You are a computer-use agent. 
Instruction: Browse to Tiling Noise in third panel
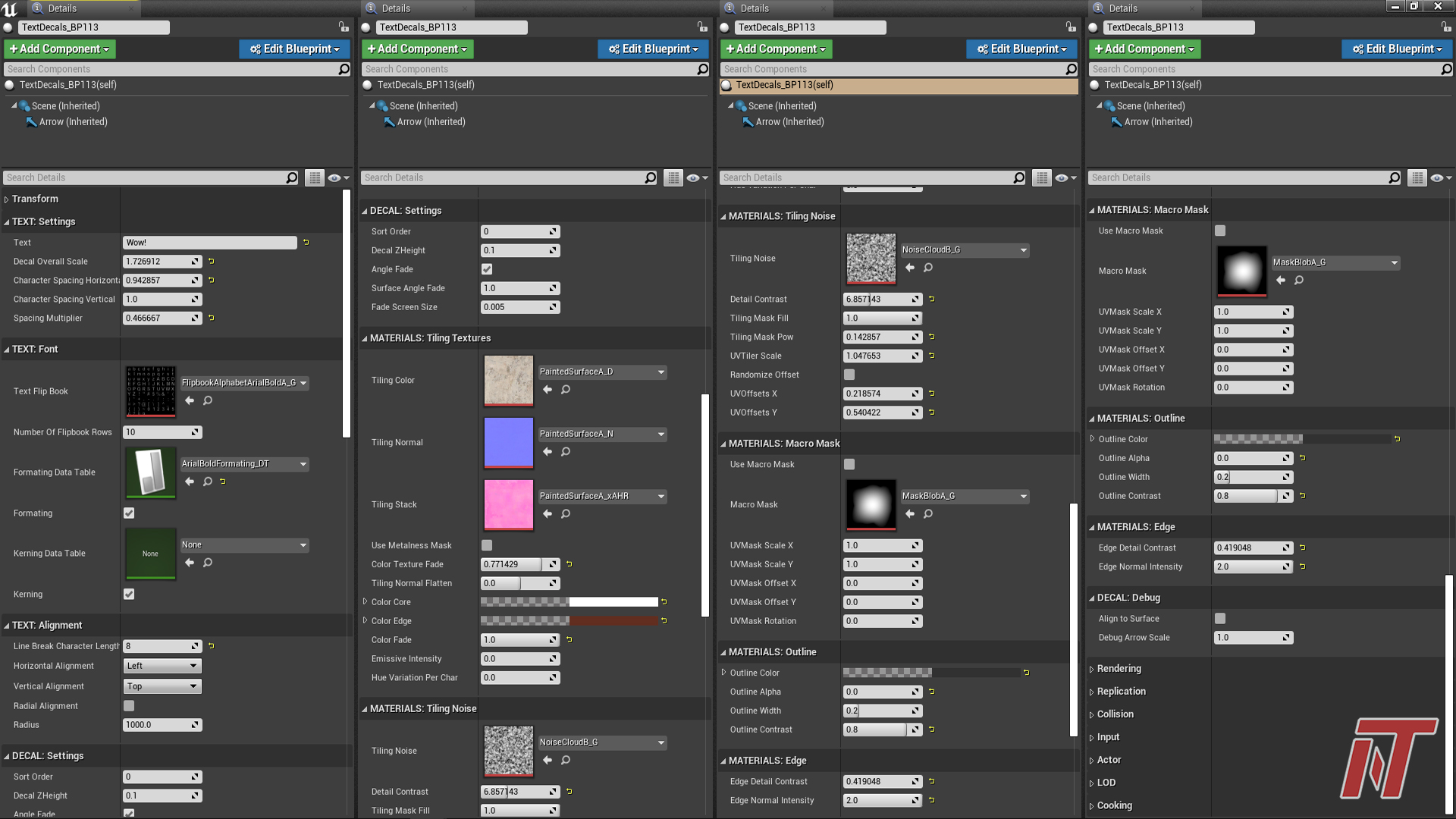(928, 268)
